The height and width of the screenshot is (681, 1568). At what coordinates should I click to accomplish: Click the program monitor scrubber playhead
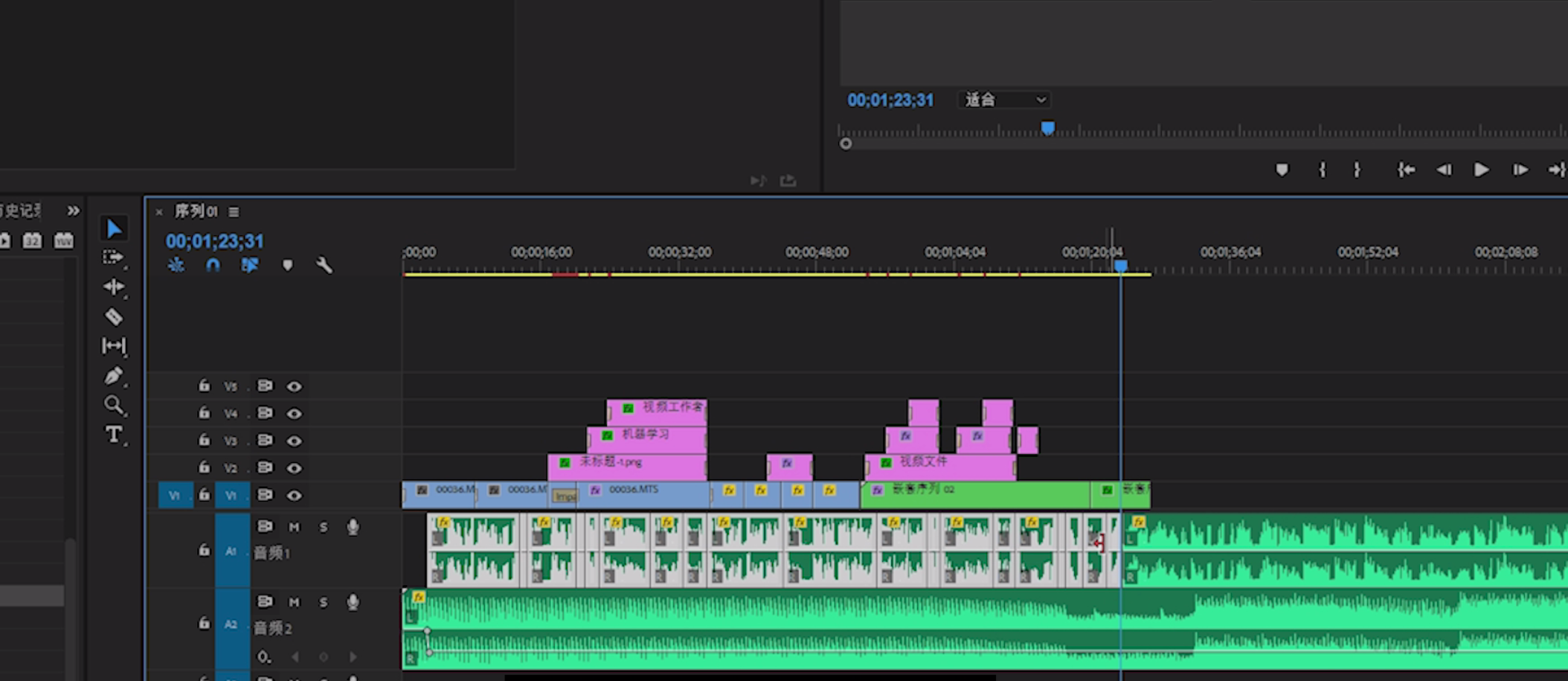[1047, 129]
